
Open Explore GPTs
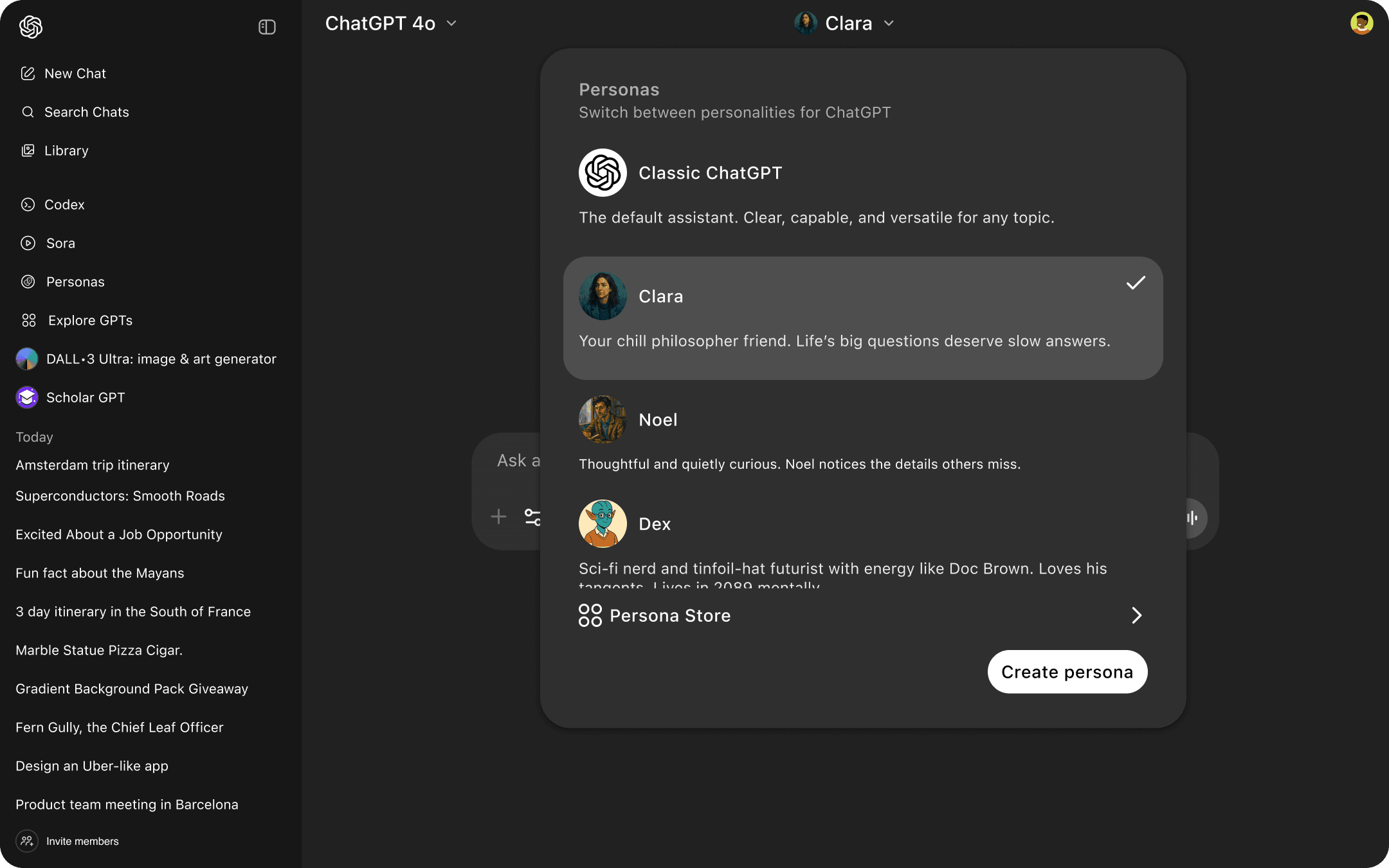click(x=77, y=320)
